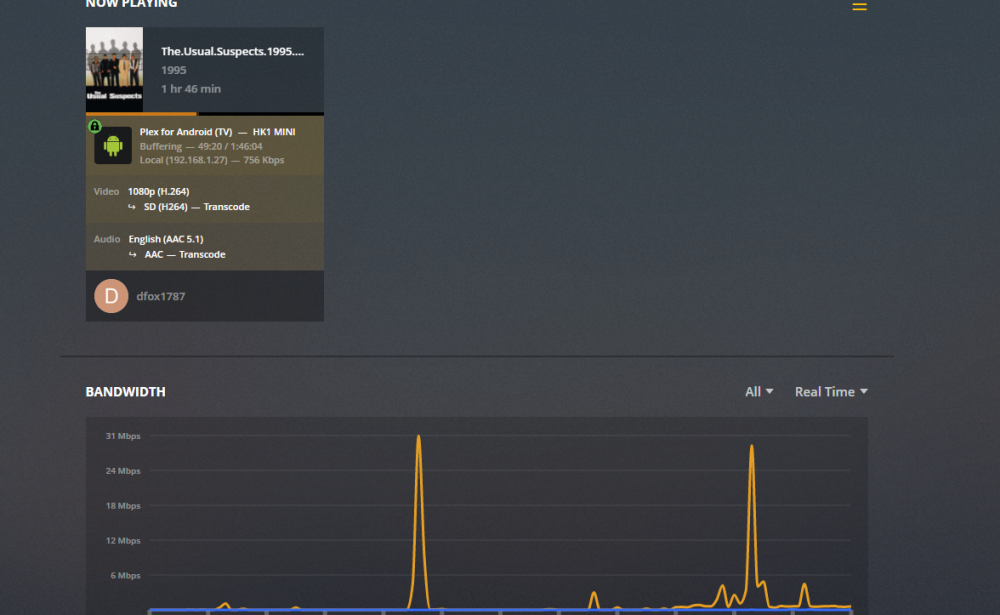This screenshot has height=615, width=1000.
Task: Click the Android player icon
Action: pyautogui.click(x=113, y=146)
